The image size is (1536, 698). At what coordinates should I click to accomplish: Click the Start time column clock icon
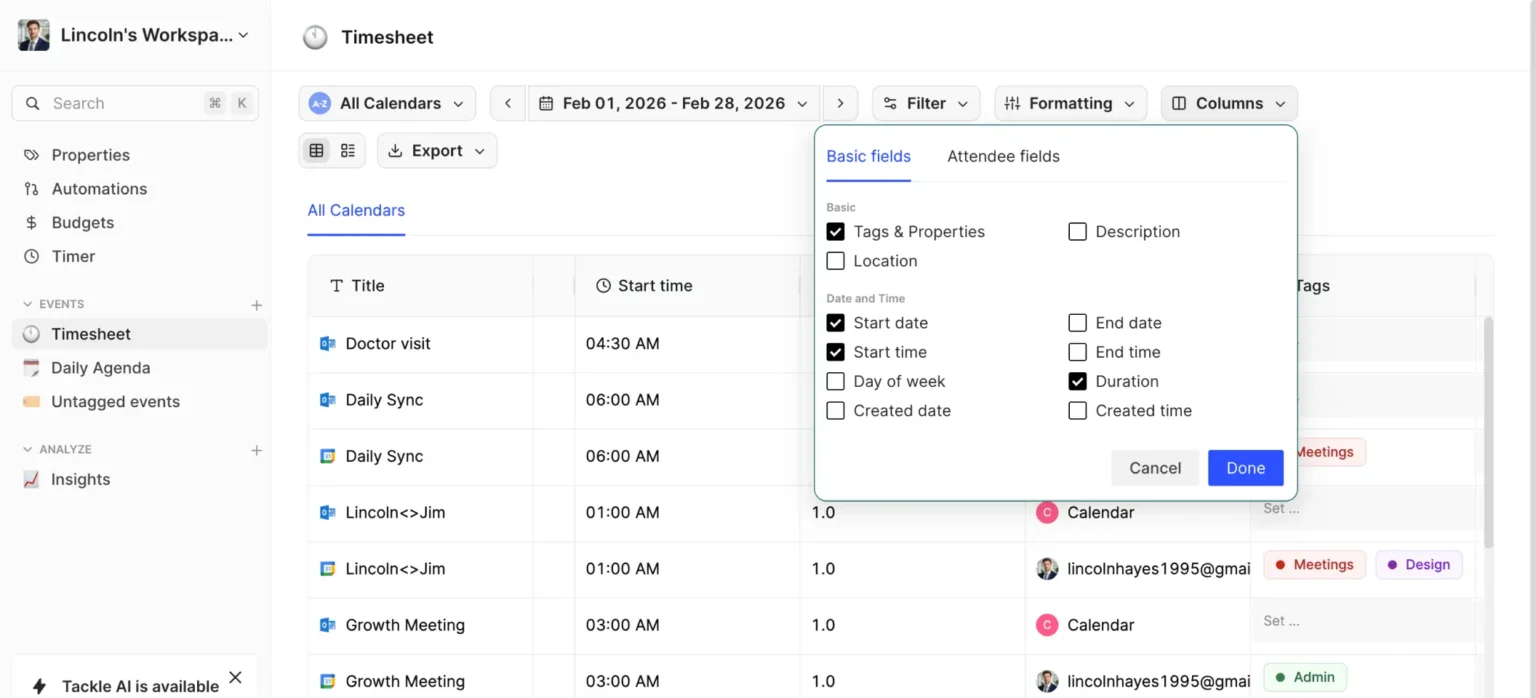pyautogui.click(x=603, y=286)
